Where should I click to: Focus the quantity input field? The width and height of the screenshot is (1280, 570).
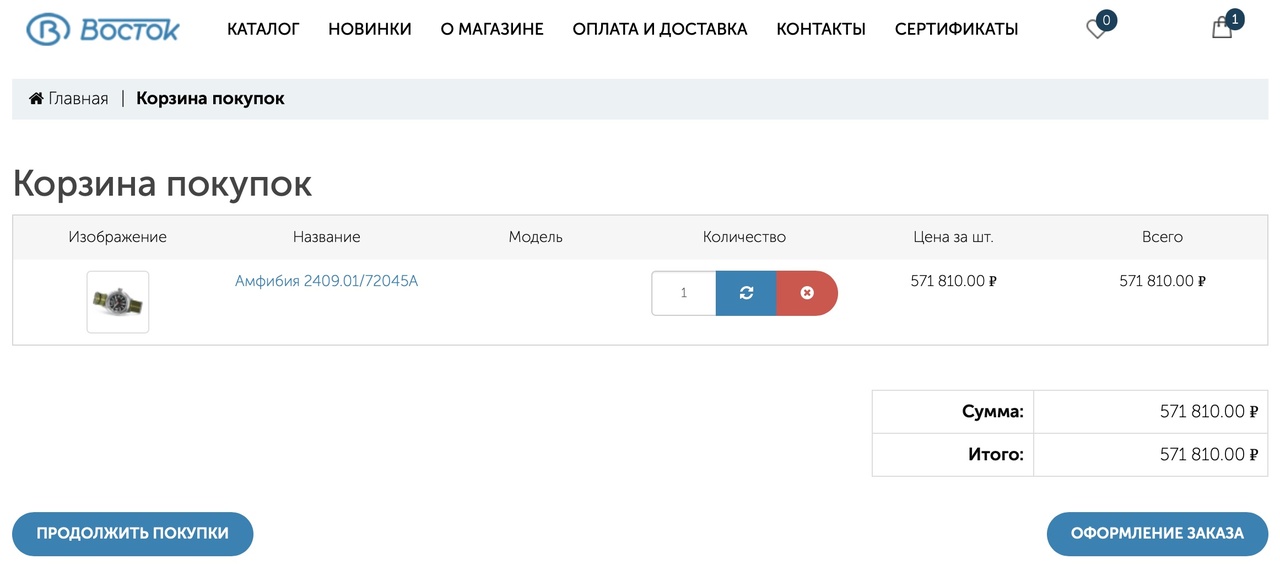coord(684,293)
